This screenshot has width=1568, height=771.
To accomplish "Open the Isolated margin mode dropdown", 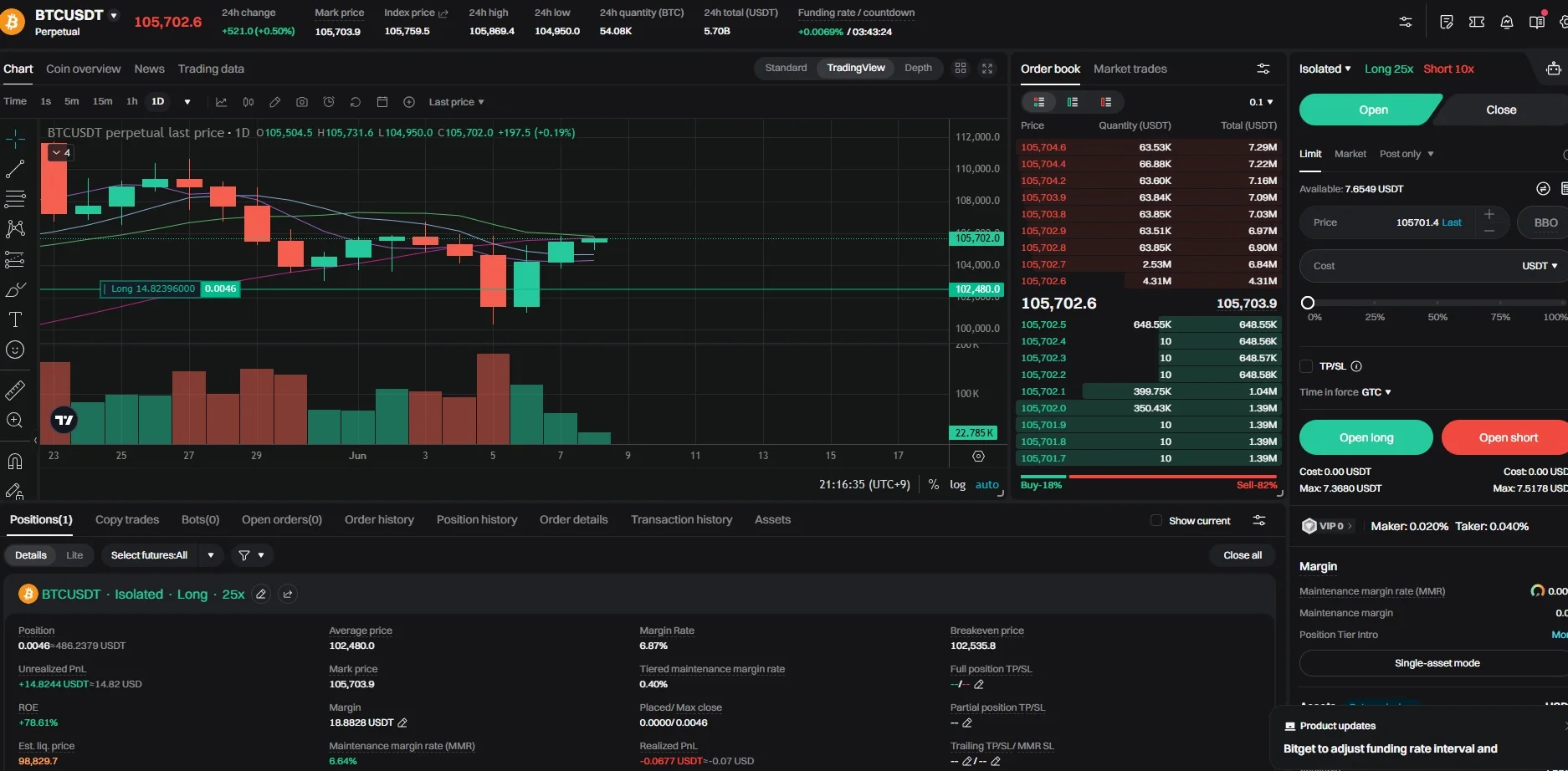I will (1325, 69).
